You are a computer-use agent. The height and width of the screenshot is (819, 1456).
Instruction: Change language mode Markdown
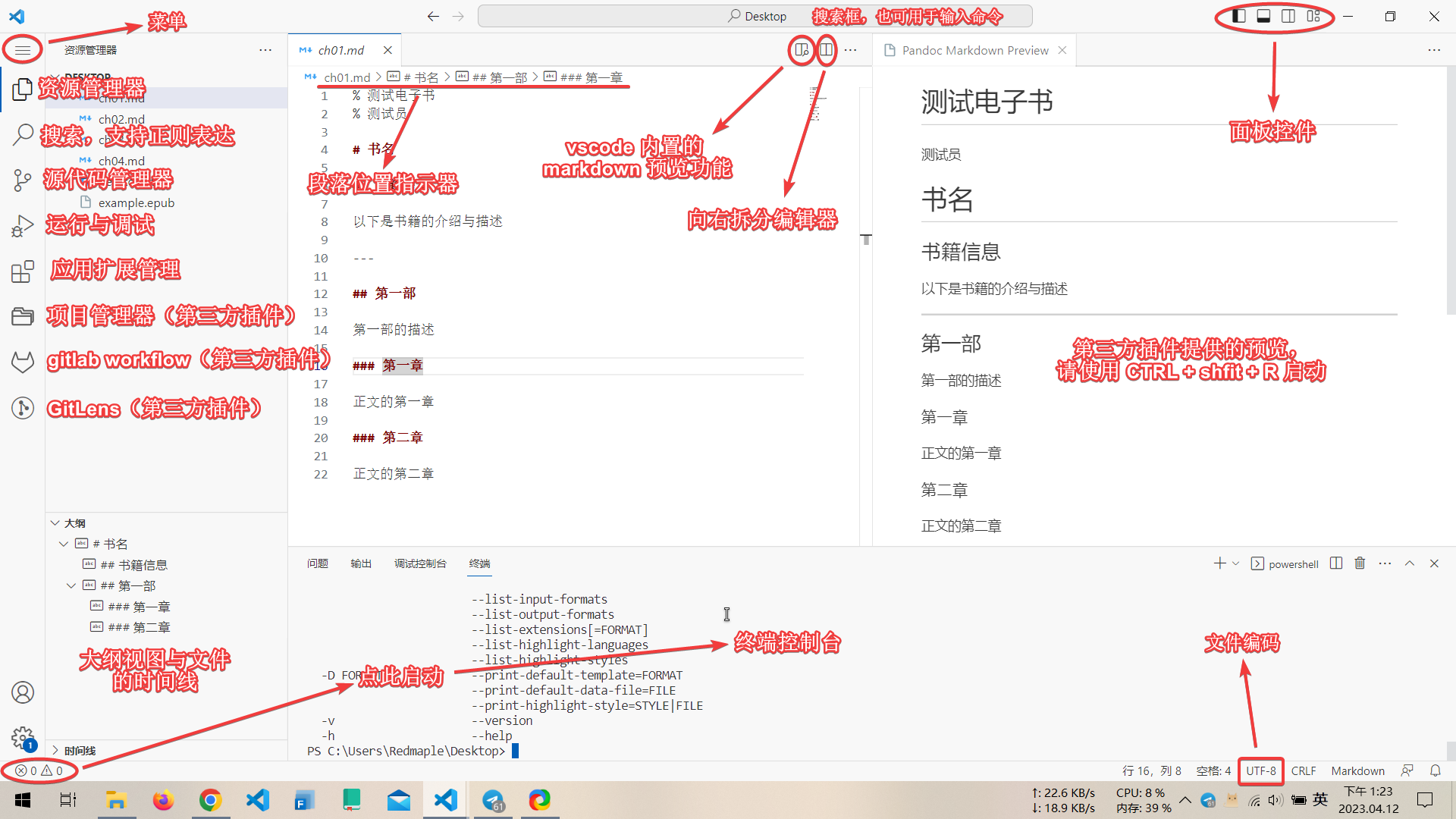click(1357, 770)
